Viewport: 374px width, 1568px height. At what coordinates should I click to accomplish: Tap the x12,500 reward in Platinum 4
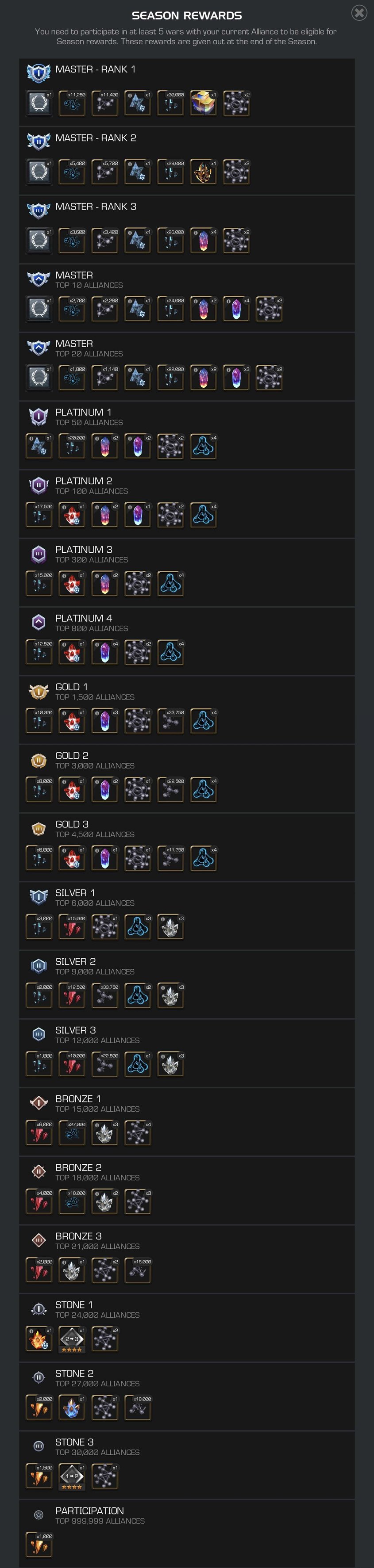(39, 653)
